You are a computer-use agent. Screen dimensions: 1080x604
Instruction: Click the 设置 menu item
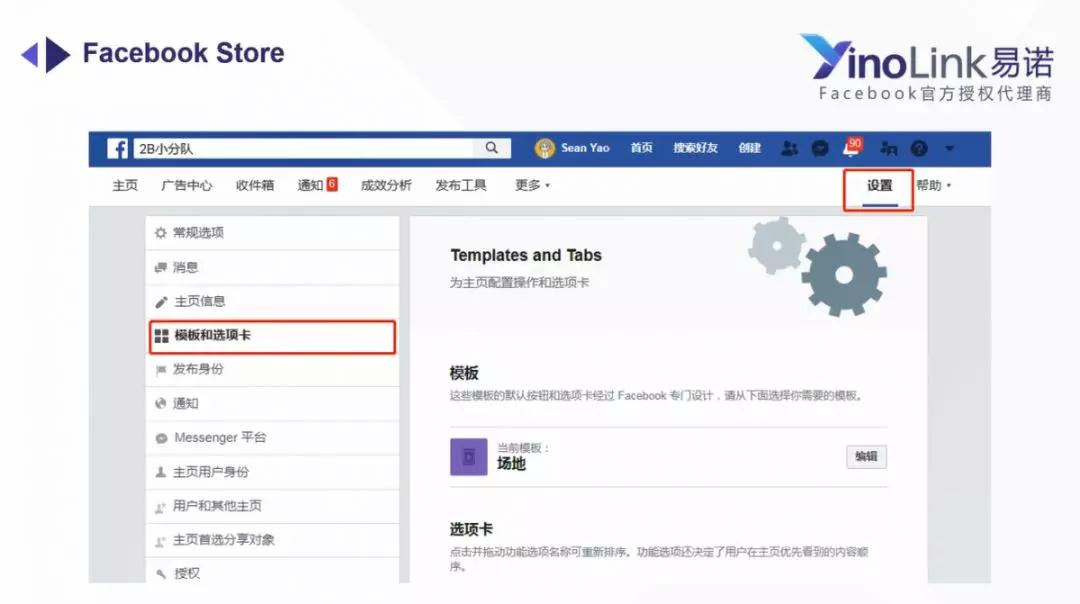coord(877,185)
